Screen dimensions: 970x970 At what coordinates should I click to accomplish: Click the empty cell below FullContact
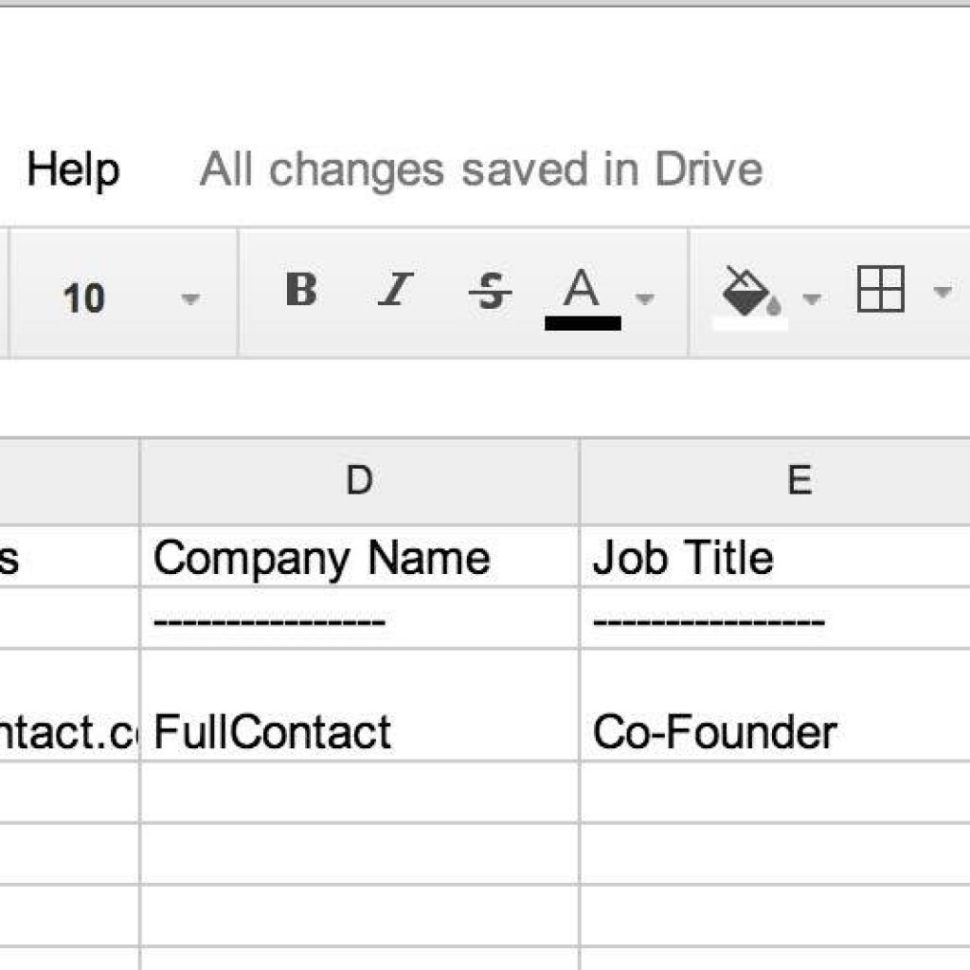(x=359, y=792)
